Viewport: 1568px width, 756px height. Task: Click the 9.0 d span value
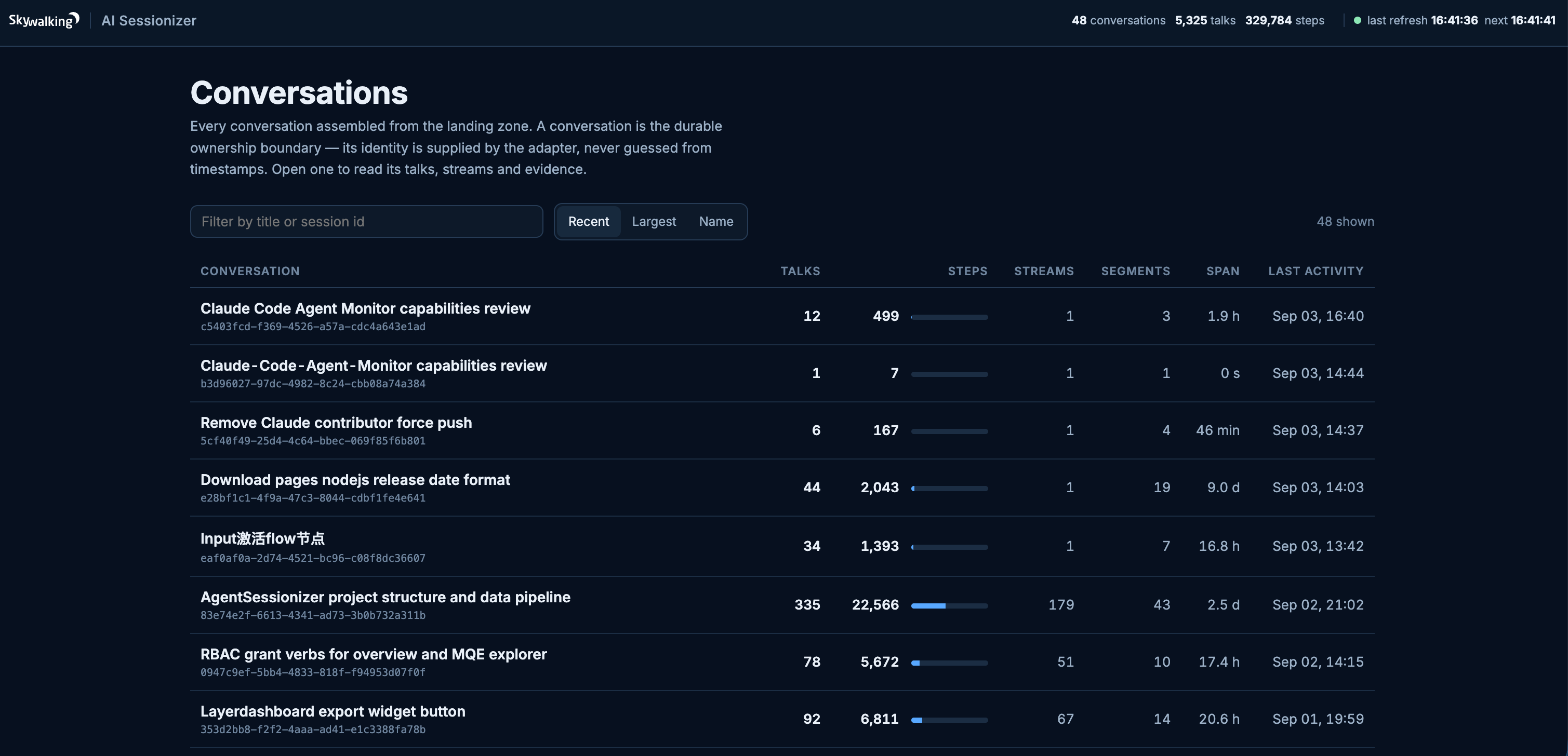pyautogui.click(x=1223, y=488)
